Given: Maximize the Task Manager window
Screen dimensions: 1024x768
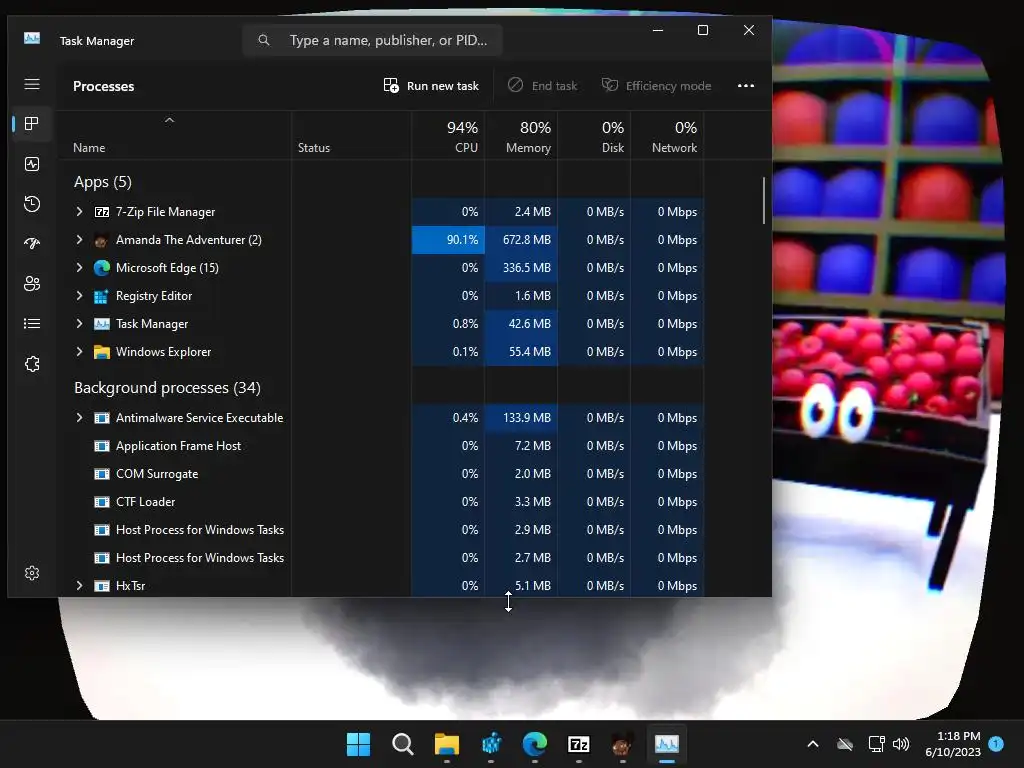Looking at the screenshot, I should coord(703,30).
